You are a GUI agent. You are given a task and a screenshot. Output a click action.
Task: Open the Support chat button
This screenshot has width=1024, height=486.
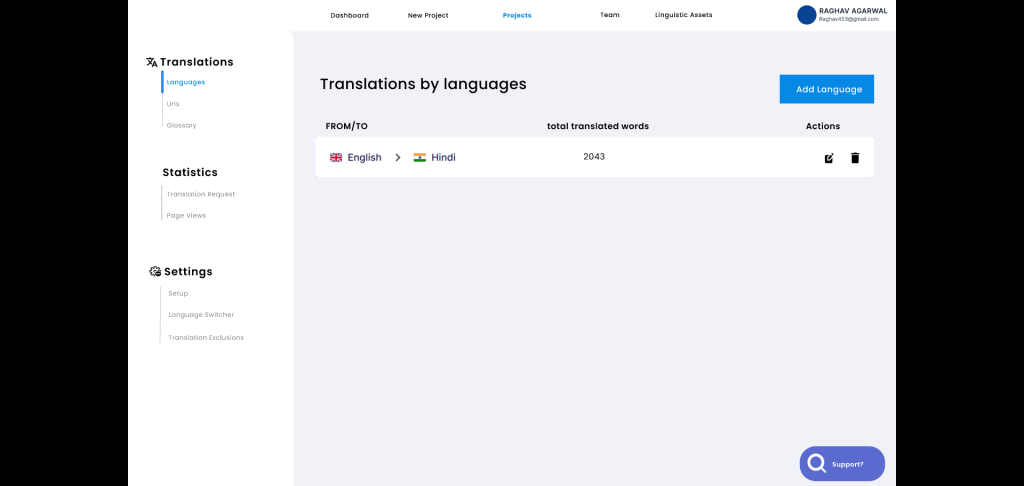point(842,464)
